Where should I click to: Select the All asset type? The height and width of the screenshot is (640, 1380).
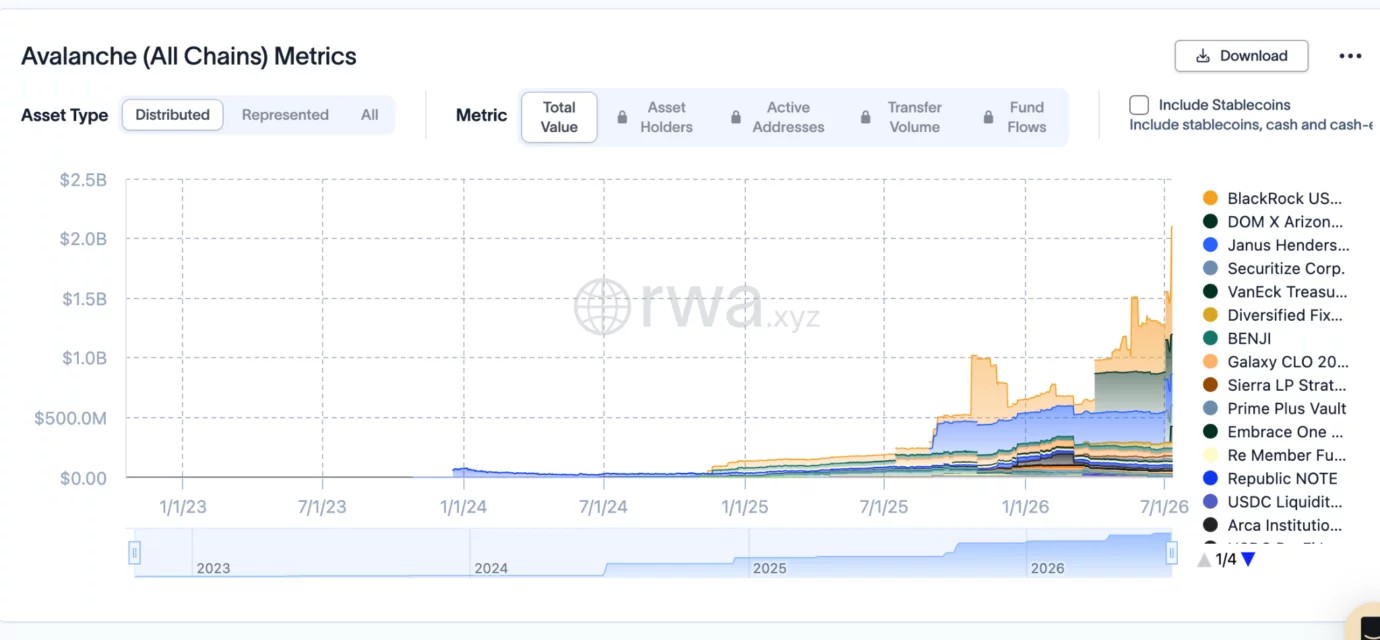coord(370,115)
